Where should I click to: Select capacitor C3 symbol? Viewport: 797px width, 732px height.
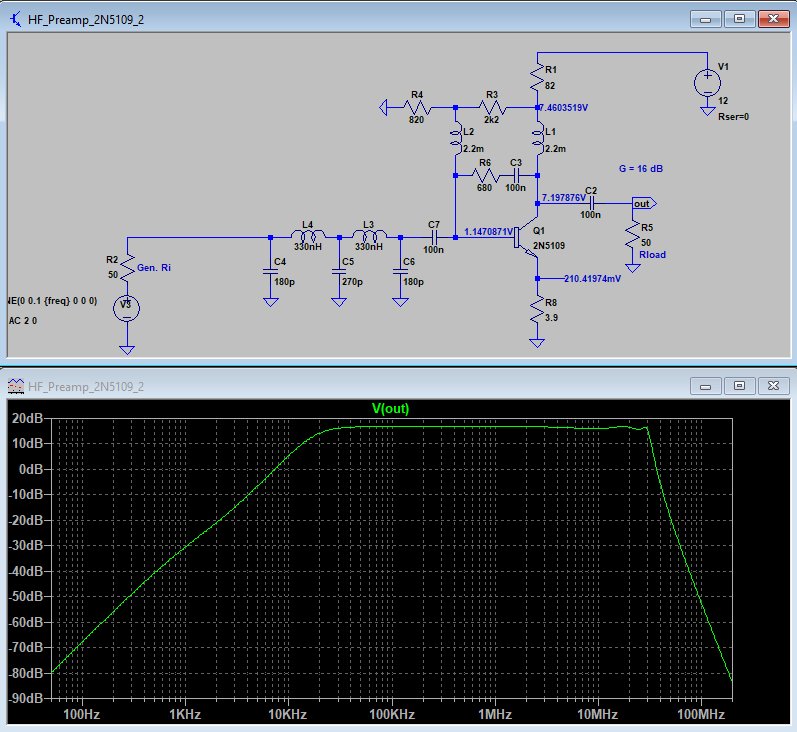(516, 175)
